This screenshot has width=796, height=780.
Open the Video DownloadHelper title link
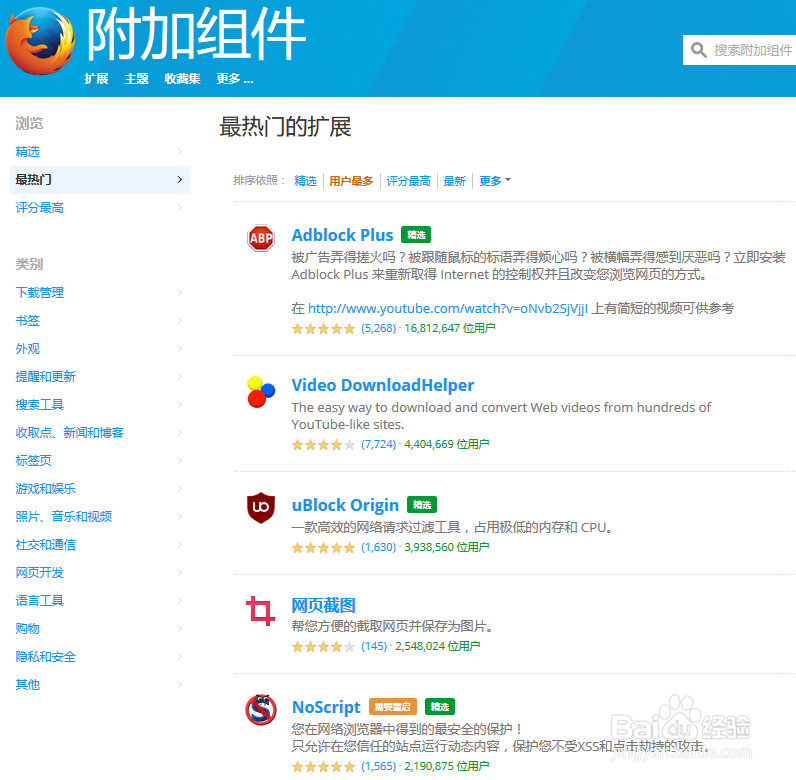383,385
